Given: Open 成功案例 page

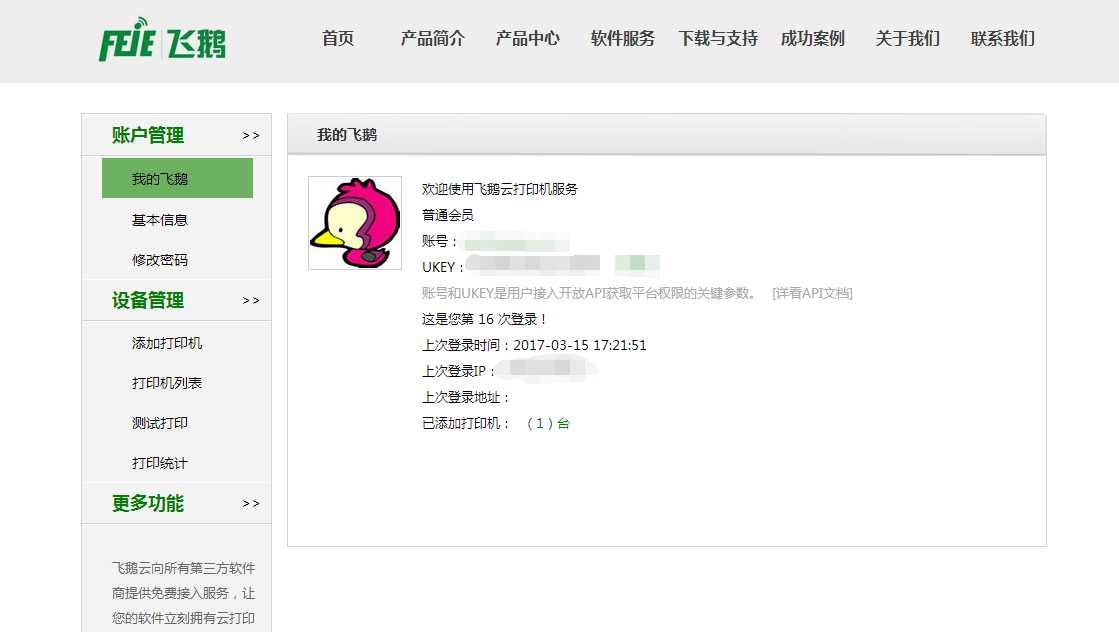Looking at the screenshot, I should (x=813, y=39).
